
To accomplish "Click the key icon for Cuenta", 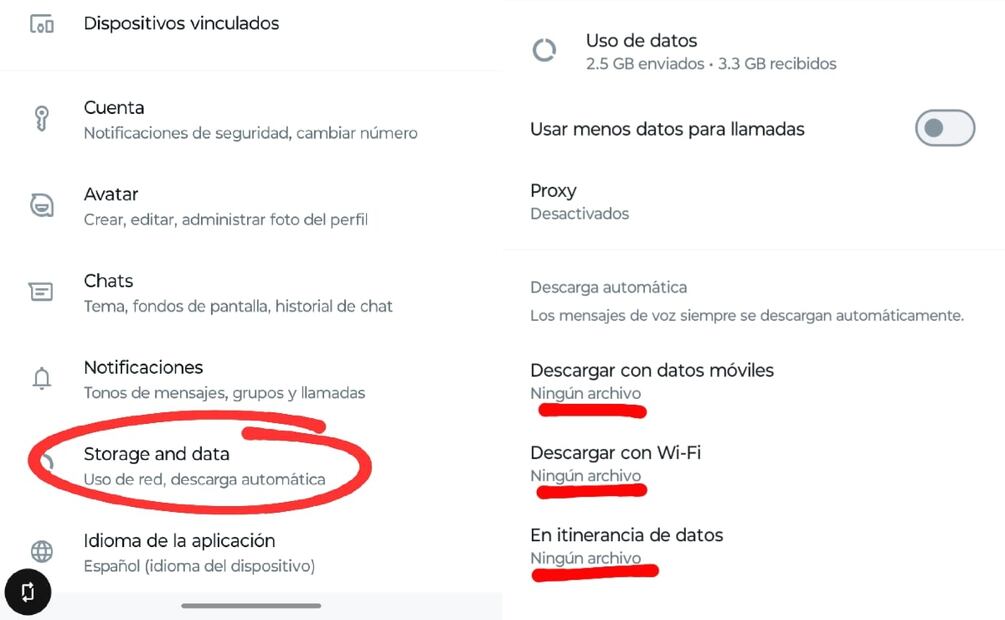I will (42, 119).
